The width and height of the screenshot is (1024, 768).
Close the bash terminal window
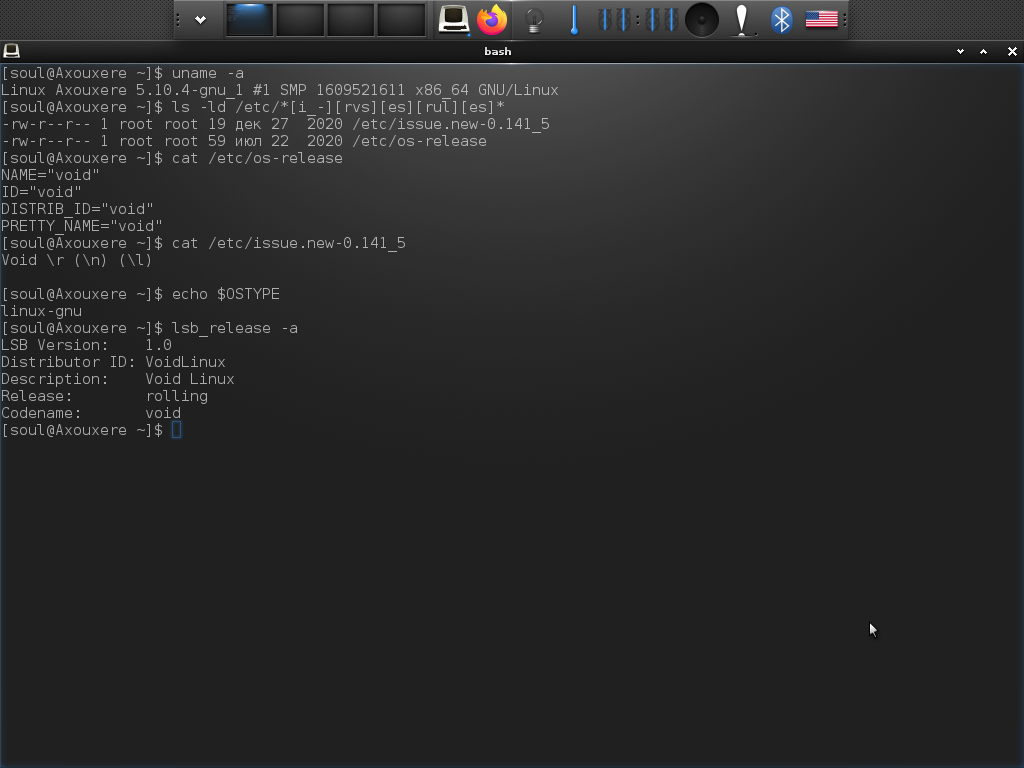pyautogui.click(x=1012, y=52)
